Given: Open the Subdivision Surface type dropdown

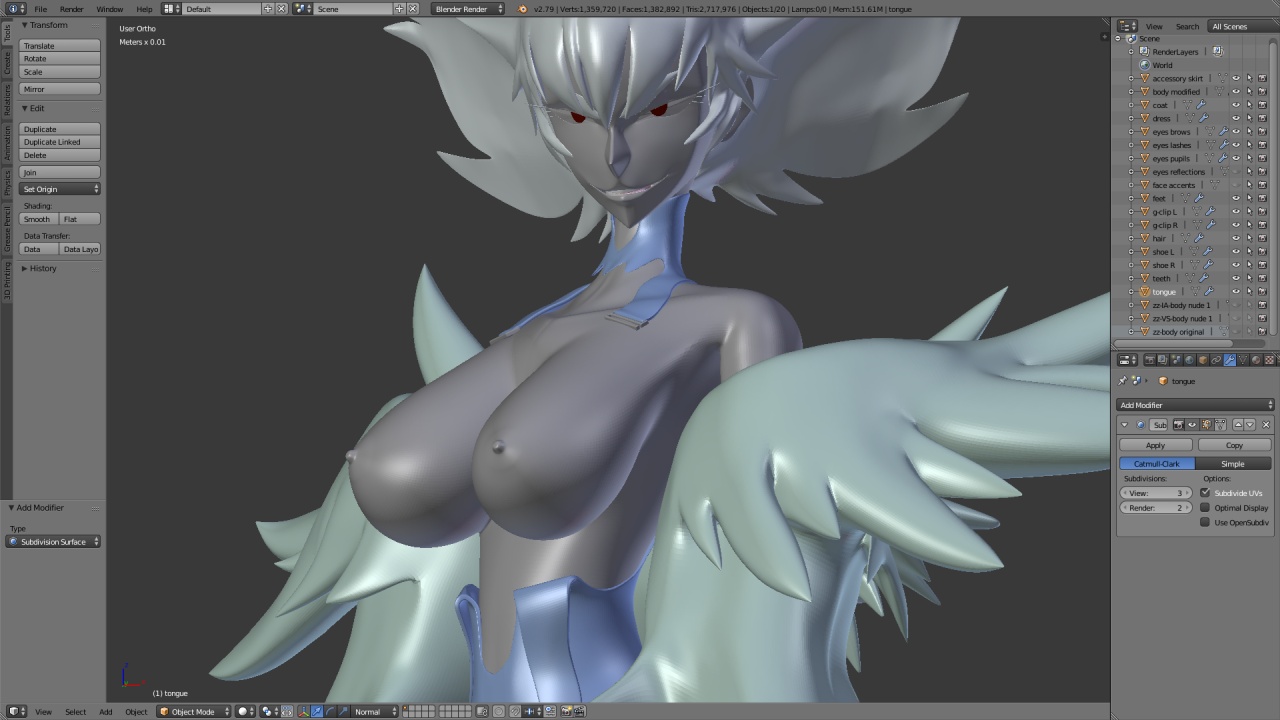Looking at the screenshot, I should click(x=54, y=542).
